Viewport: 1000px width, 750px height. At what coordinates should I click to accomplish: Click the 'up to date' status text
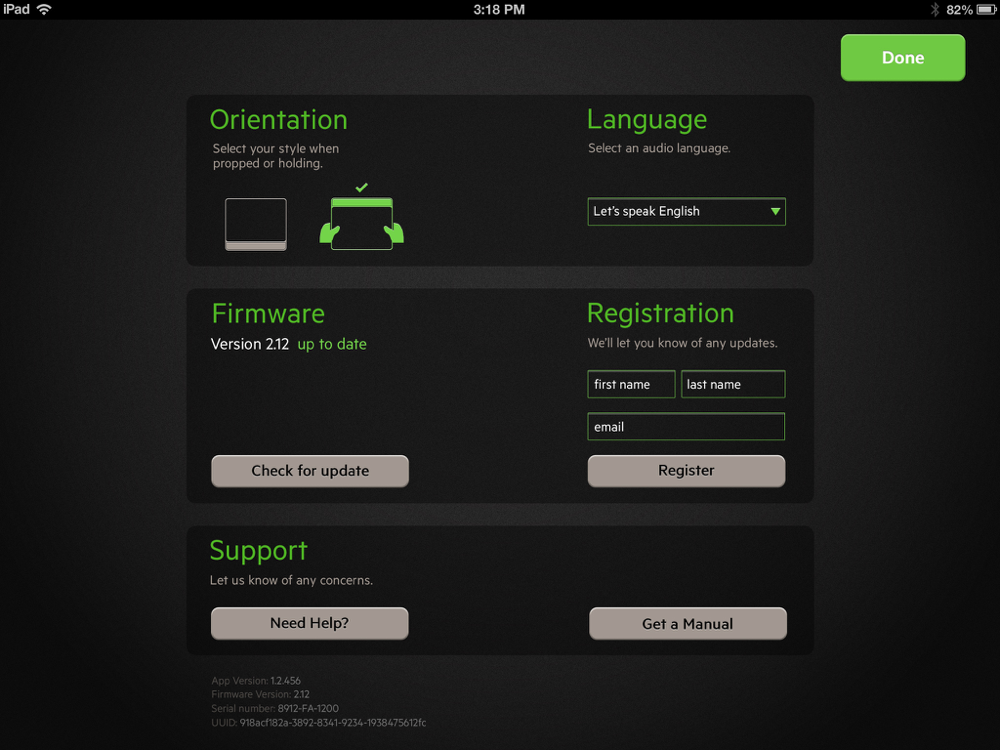coord(332,344)
